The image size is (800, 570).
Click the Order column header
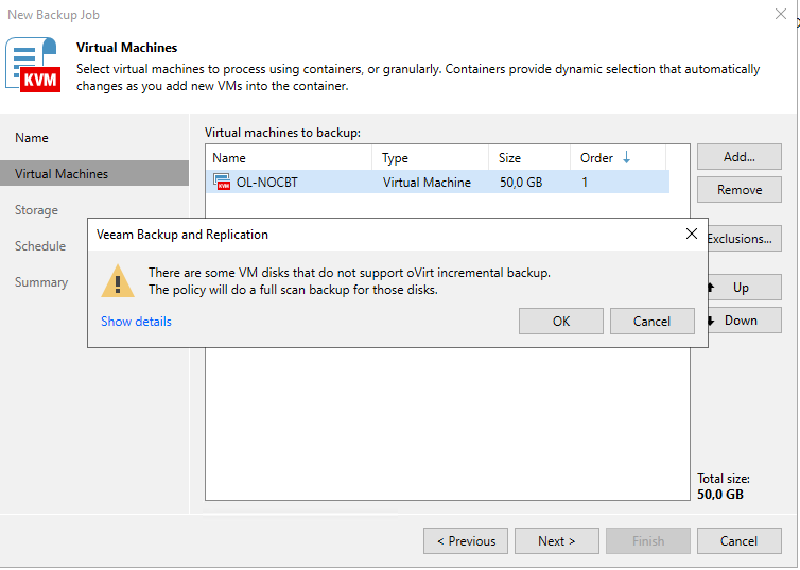618,158
